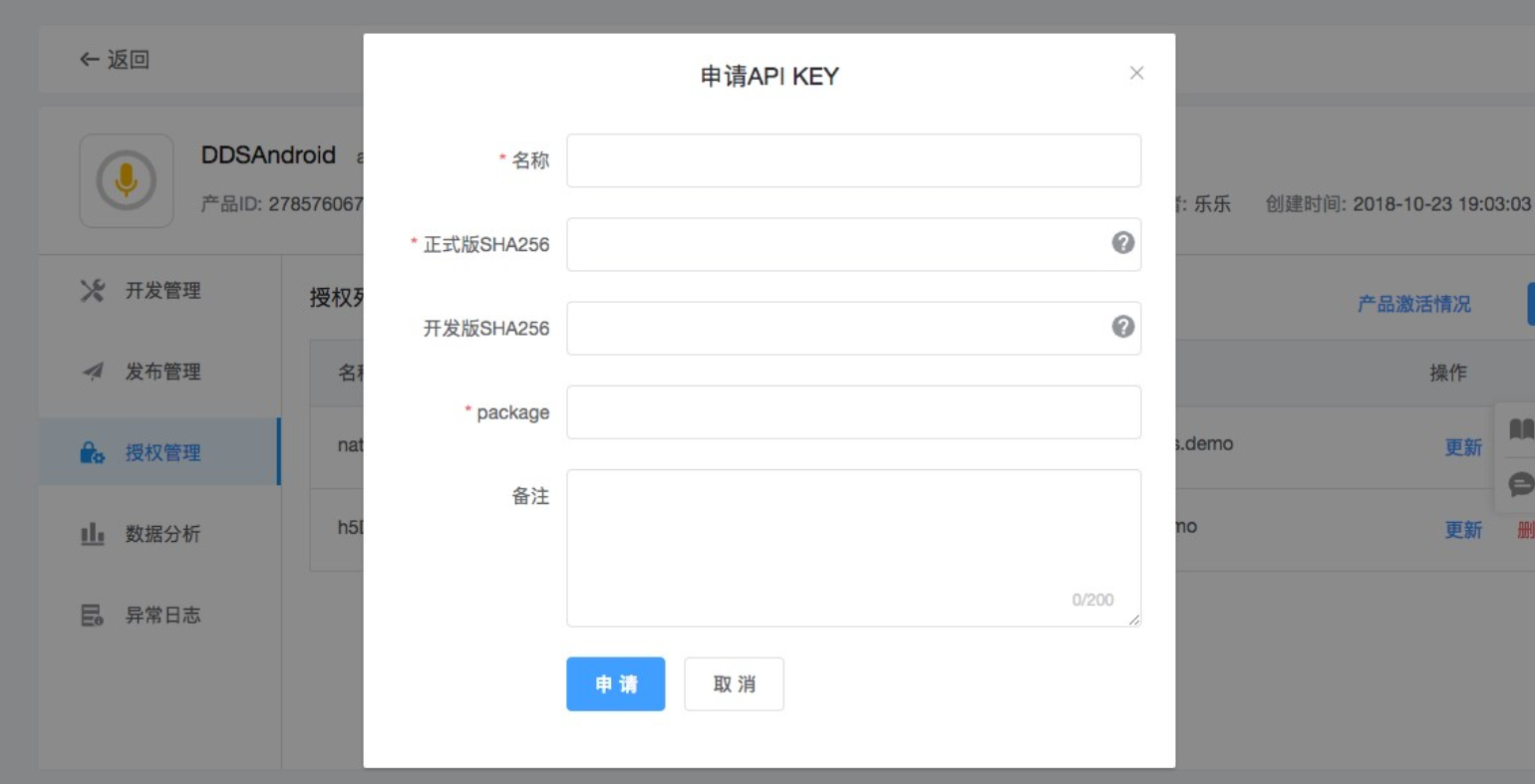Click the package input field
Image resolution: width=1535 pixels, height=784 pixels.
852,412
